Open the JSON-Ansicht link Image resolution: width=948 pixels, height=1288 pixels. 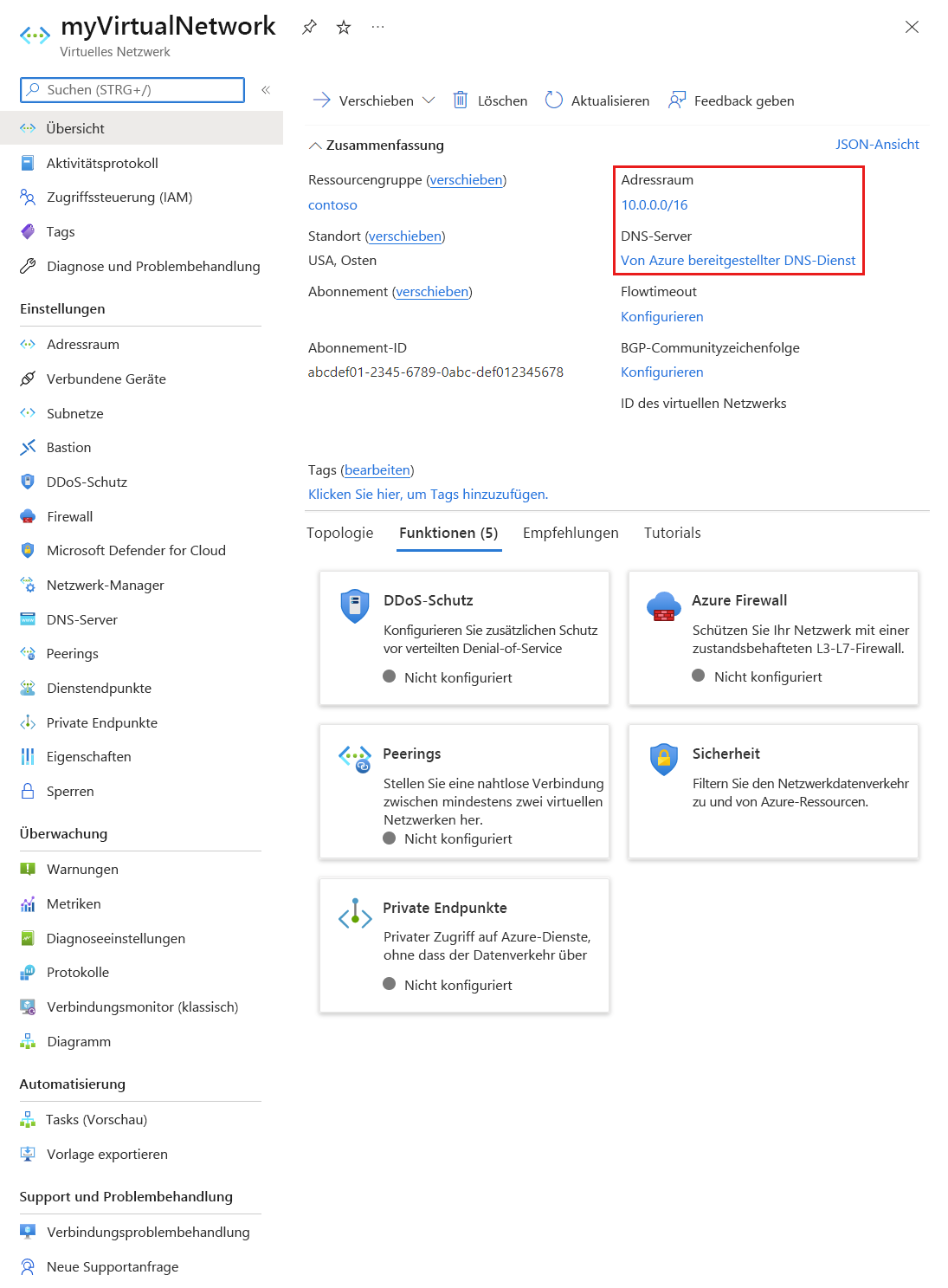coord(877,145)
